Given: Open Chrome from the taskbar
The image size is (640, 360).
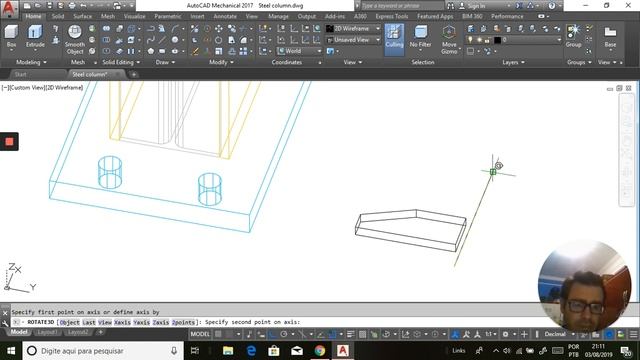Looking at the screenshot, I should pyautogui.click(x=320, y=351).
